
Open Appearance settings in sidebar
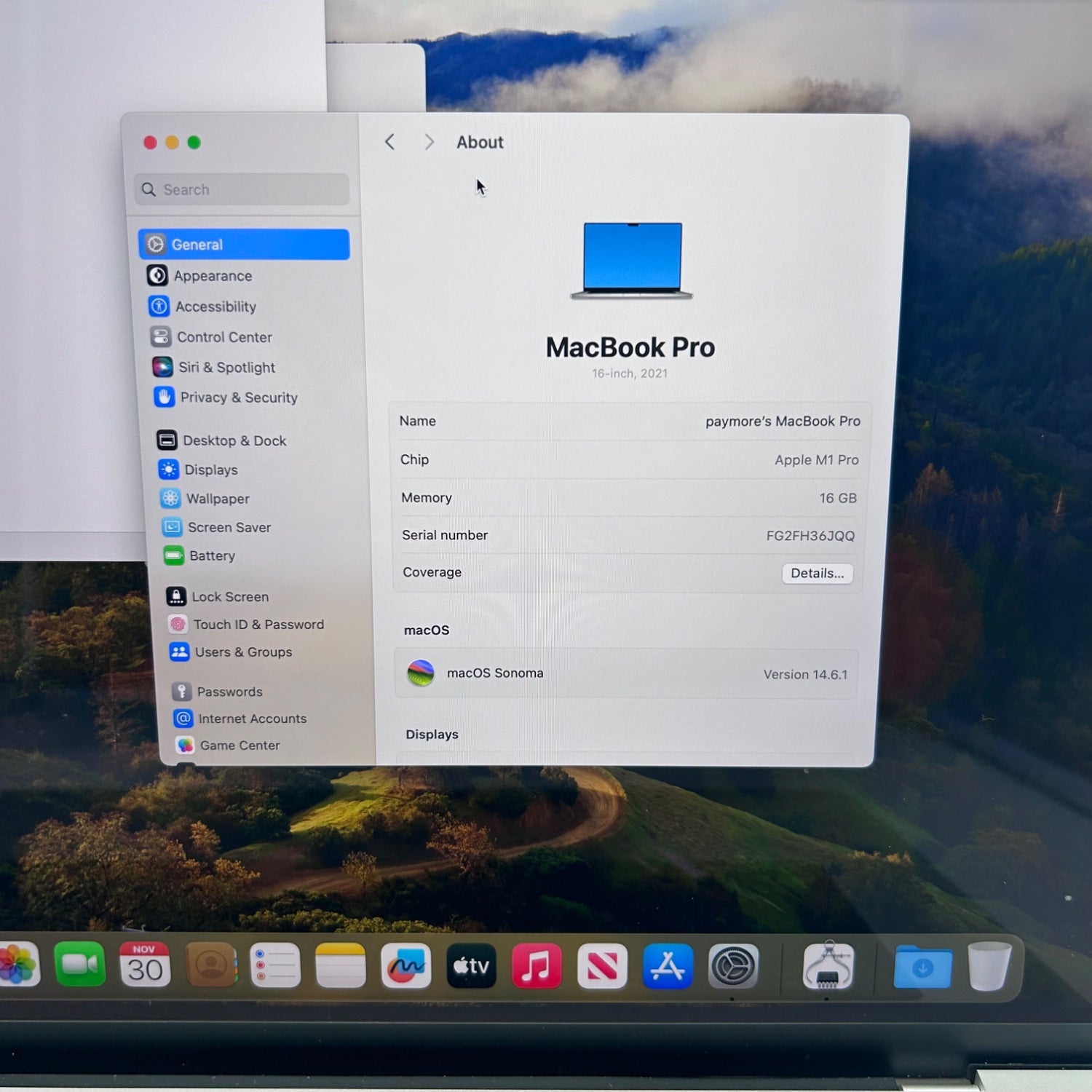pyautogui.click(x=212, y=276)
